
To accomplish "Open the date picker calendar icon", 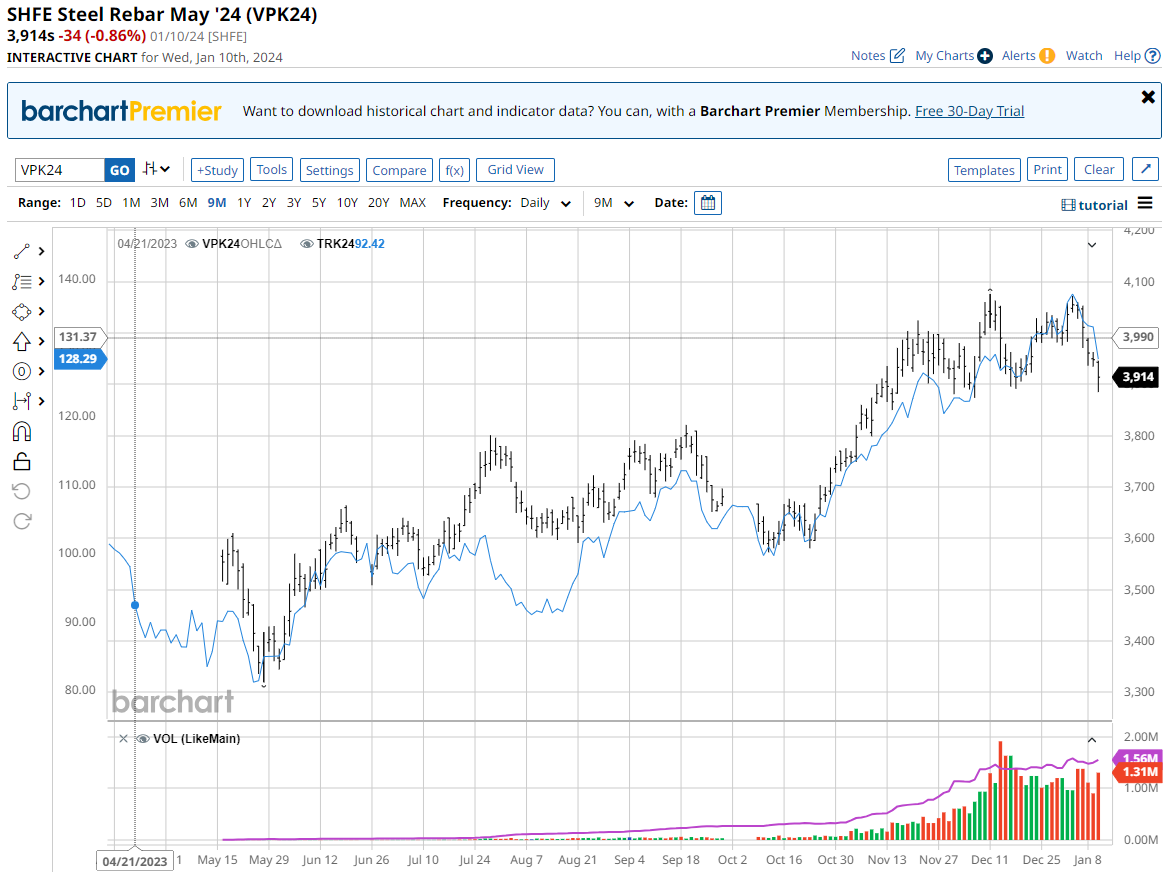I will (x=708, y=203).
